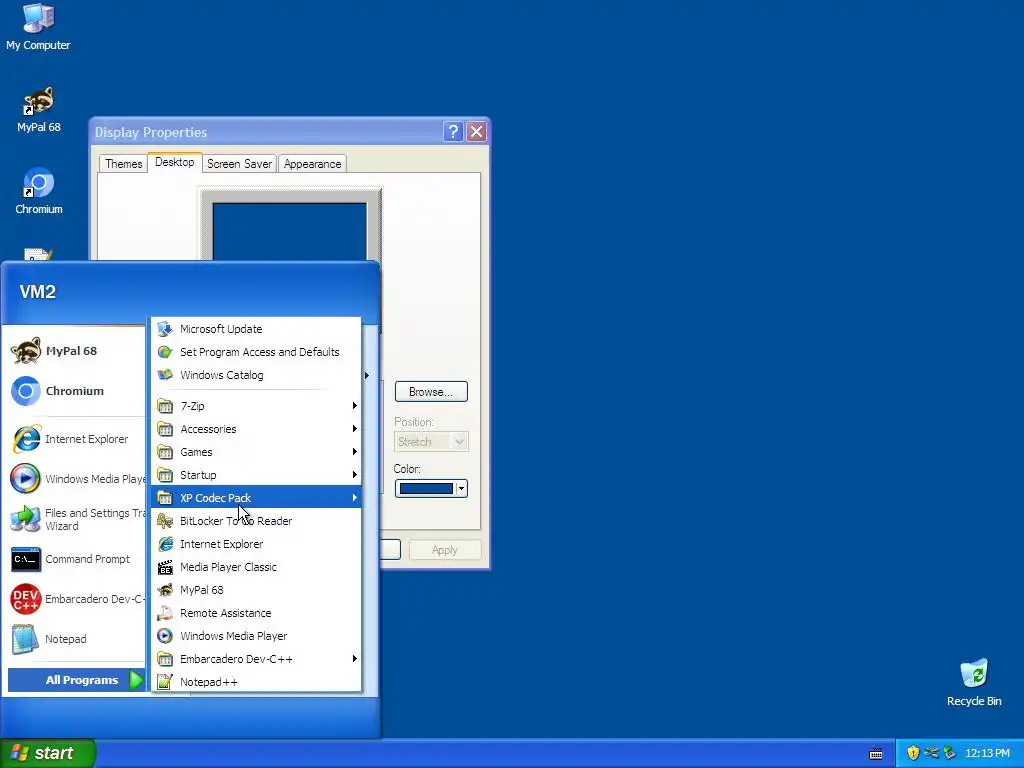Viewport: 1024px width, 768px height.
Task: Click Notepad++ icon in programs list
Action: point(165,682)
